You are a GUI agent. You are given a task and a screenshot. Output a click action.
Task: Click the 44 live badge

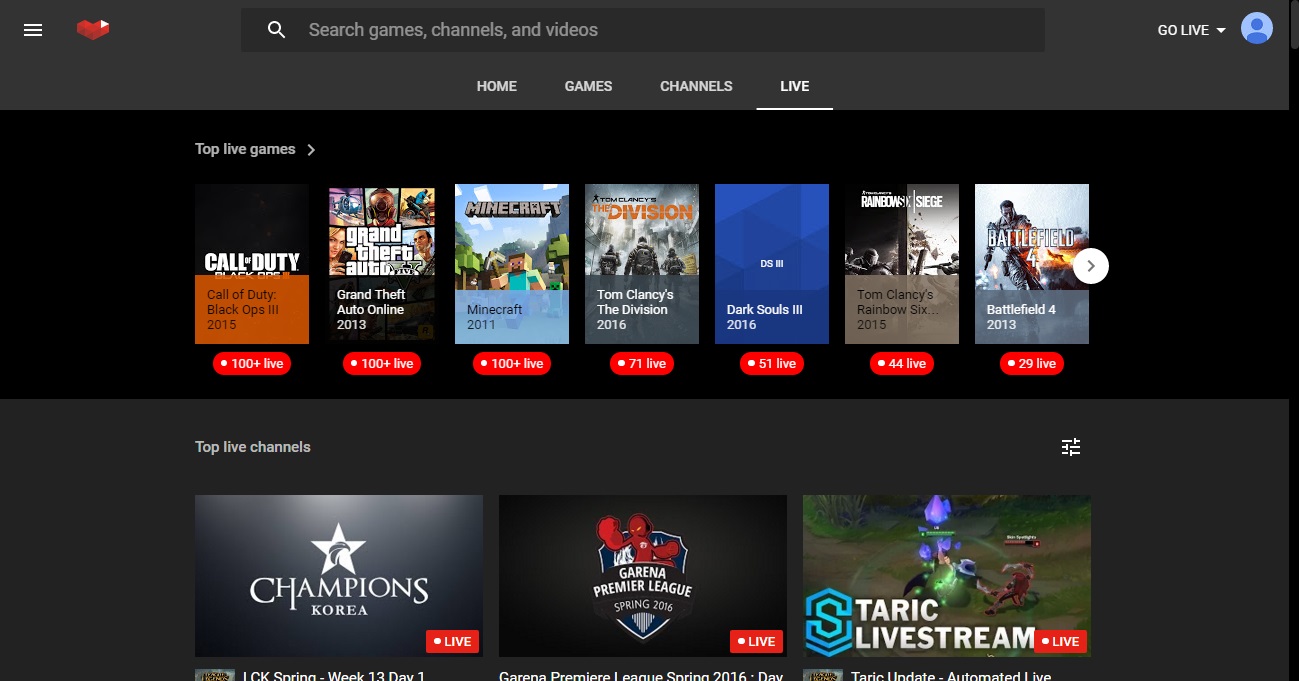pos(902,364)
